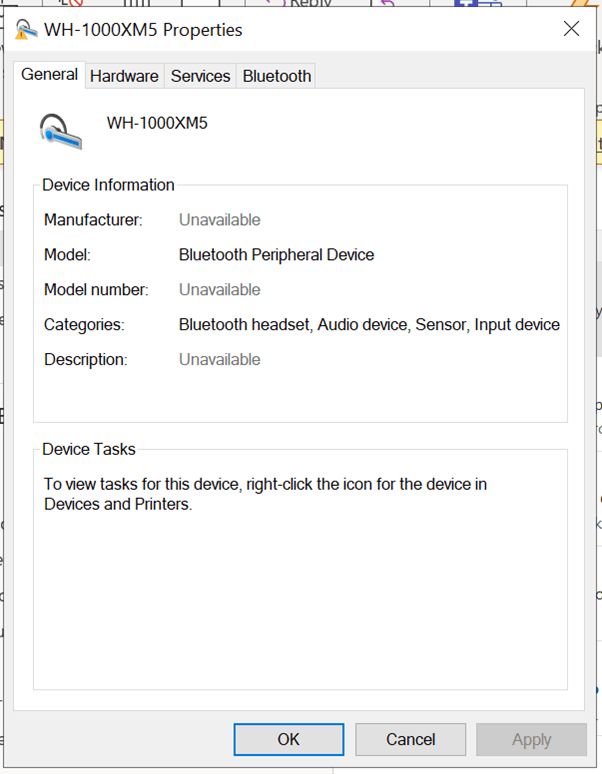Click the 'Model:' label
602x774 pixels.
(68, 255)
